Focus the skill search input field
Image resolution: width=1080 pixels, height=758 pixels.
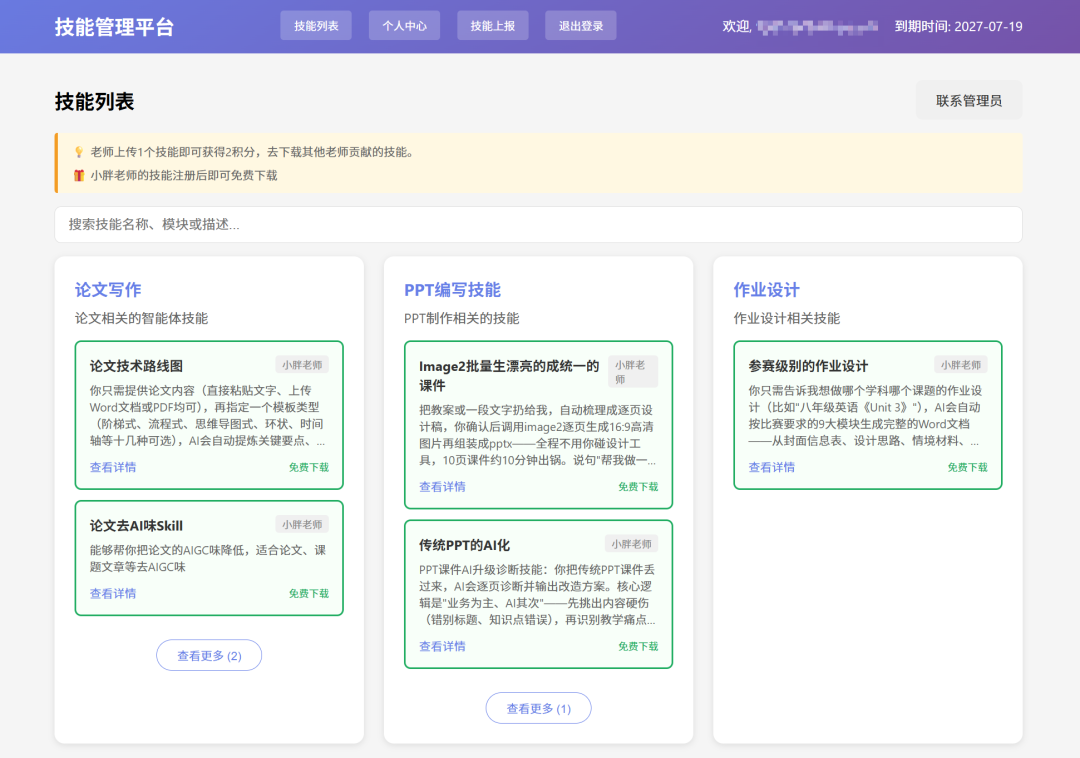click(538, 224)
